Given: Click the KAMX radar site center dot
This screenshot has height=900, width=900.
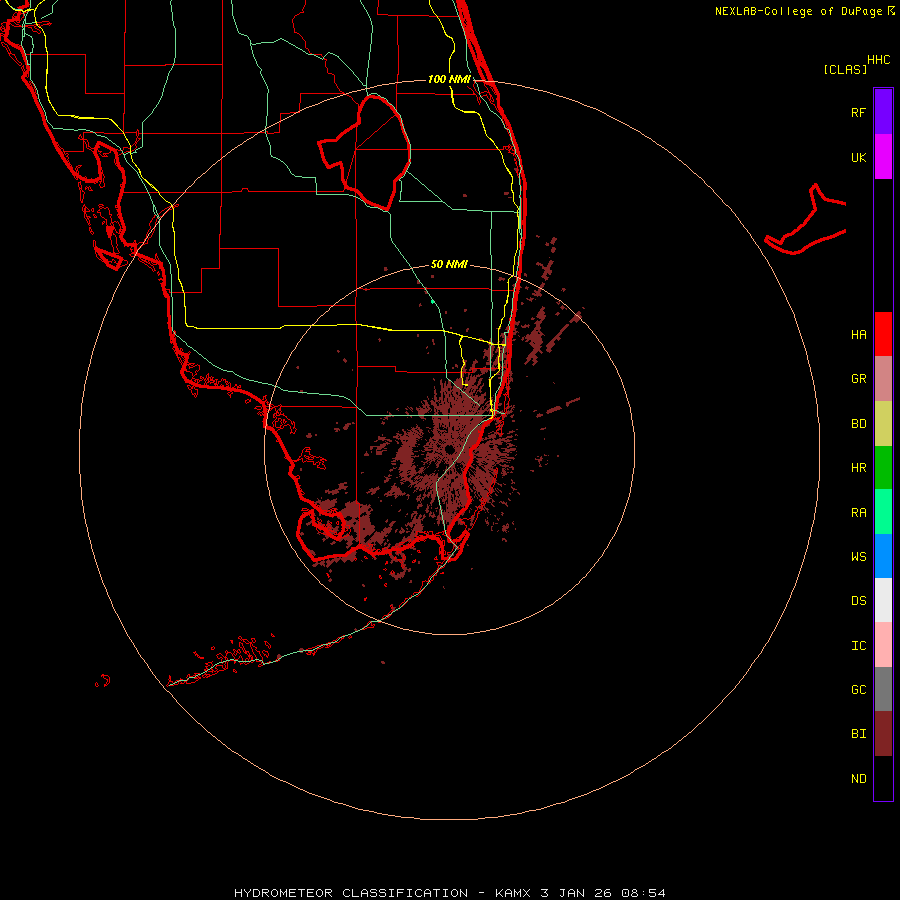Looking at the screenshot, I should coord(449,449).
